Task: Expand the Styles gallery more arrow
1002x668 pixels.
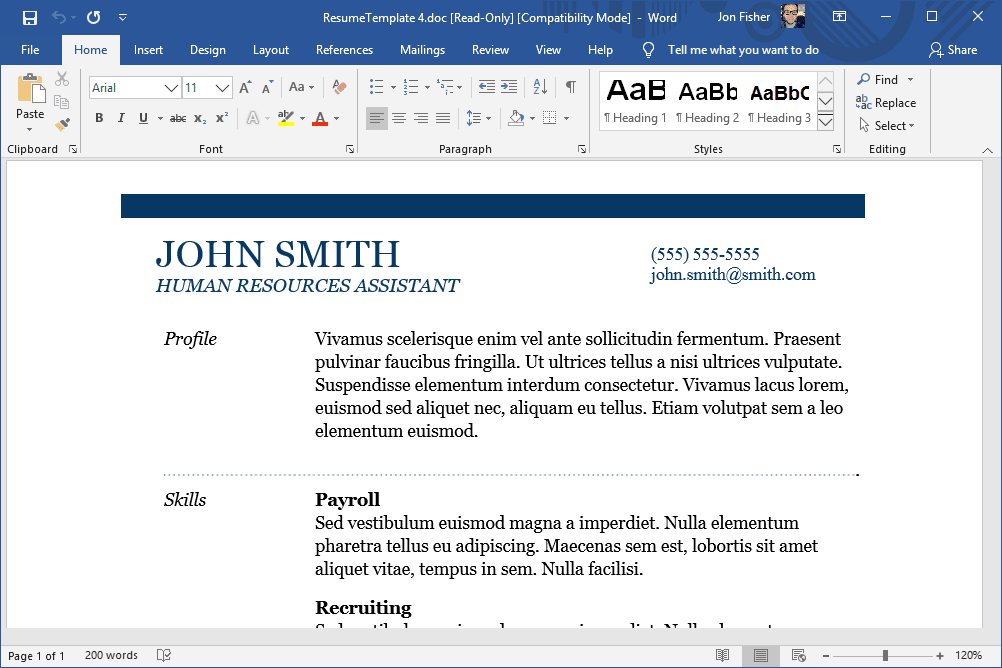Action: (x=825, y=122)
